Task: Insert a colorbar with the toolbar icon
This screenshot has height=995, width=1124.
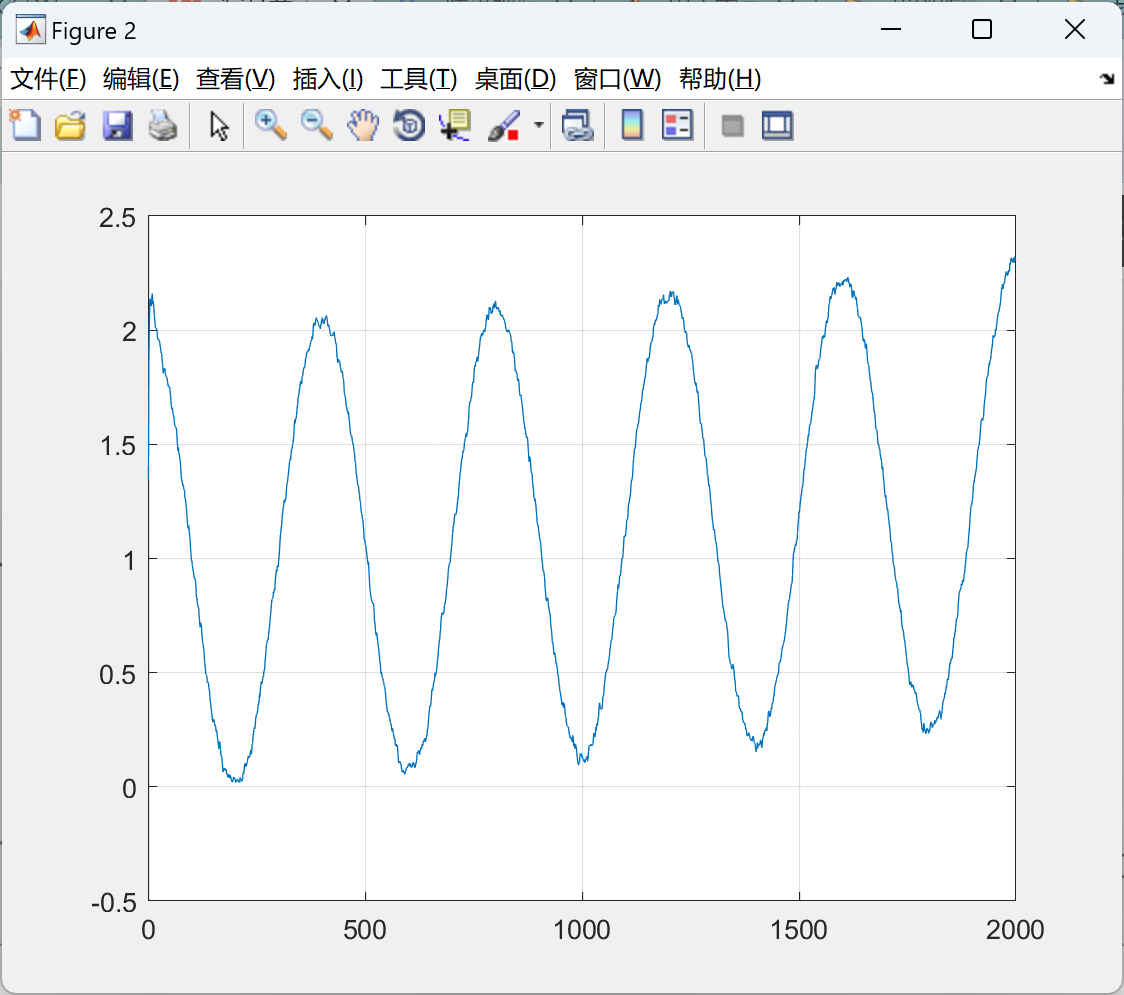Action: pyautogui.click(x=632, y=125)
